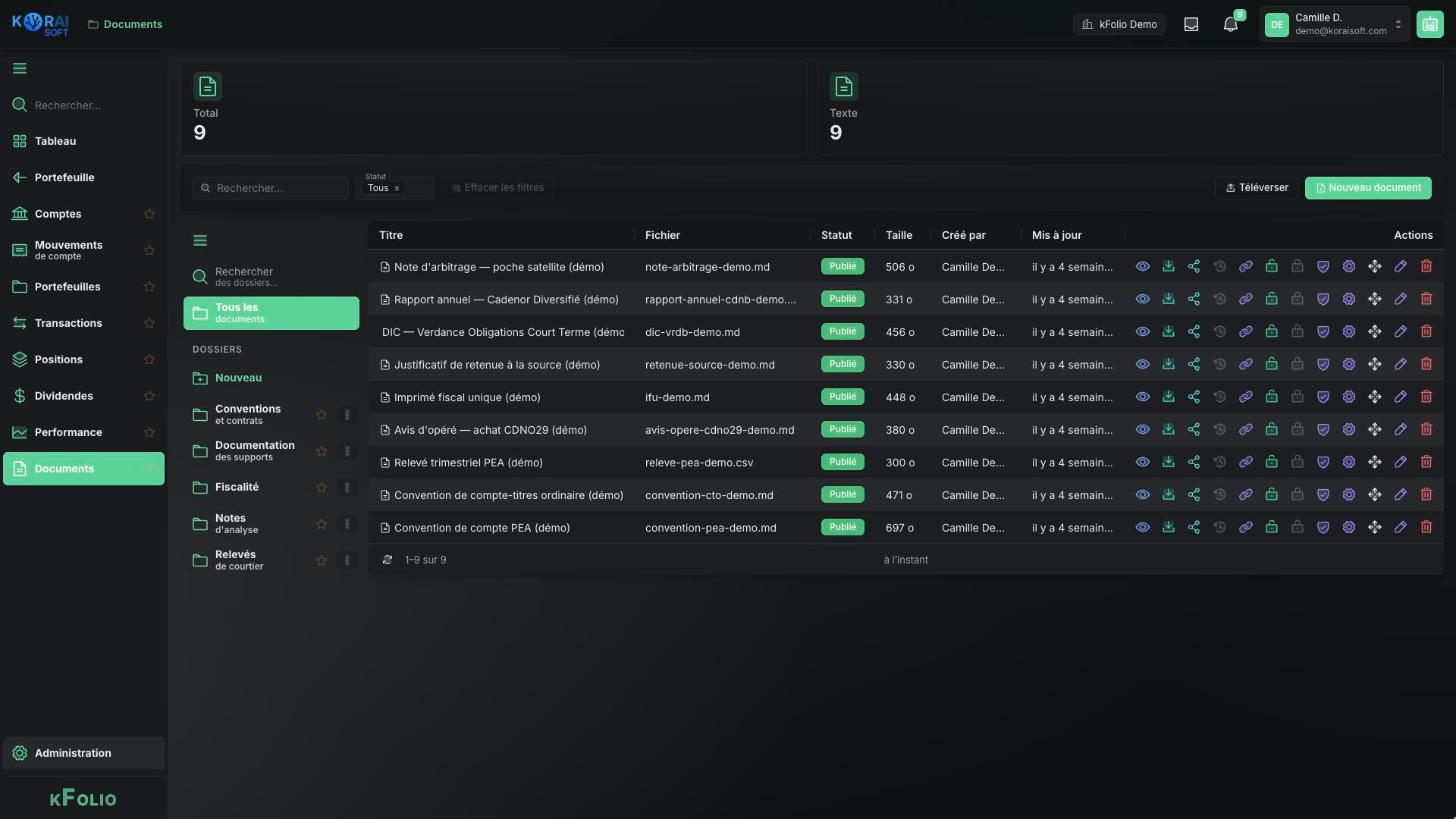The image size is (1456, 819).
Task: Open options menu for Notes d'analyse folder
Action: click(x=347, y=524)
